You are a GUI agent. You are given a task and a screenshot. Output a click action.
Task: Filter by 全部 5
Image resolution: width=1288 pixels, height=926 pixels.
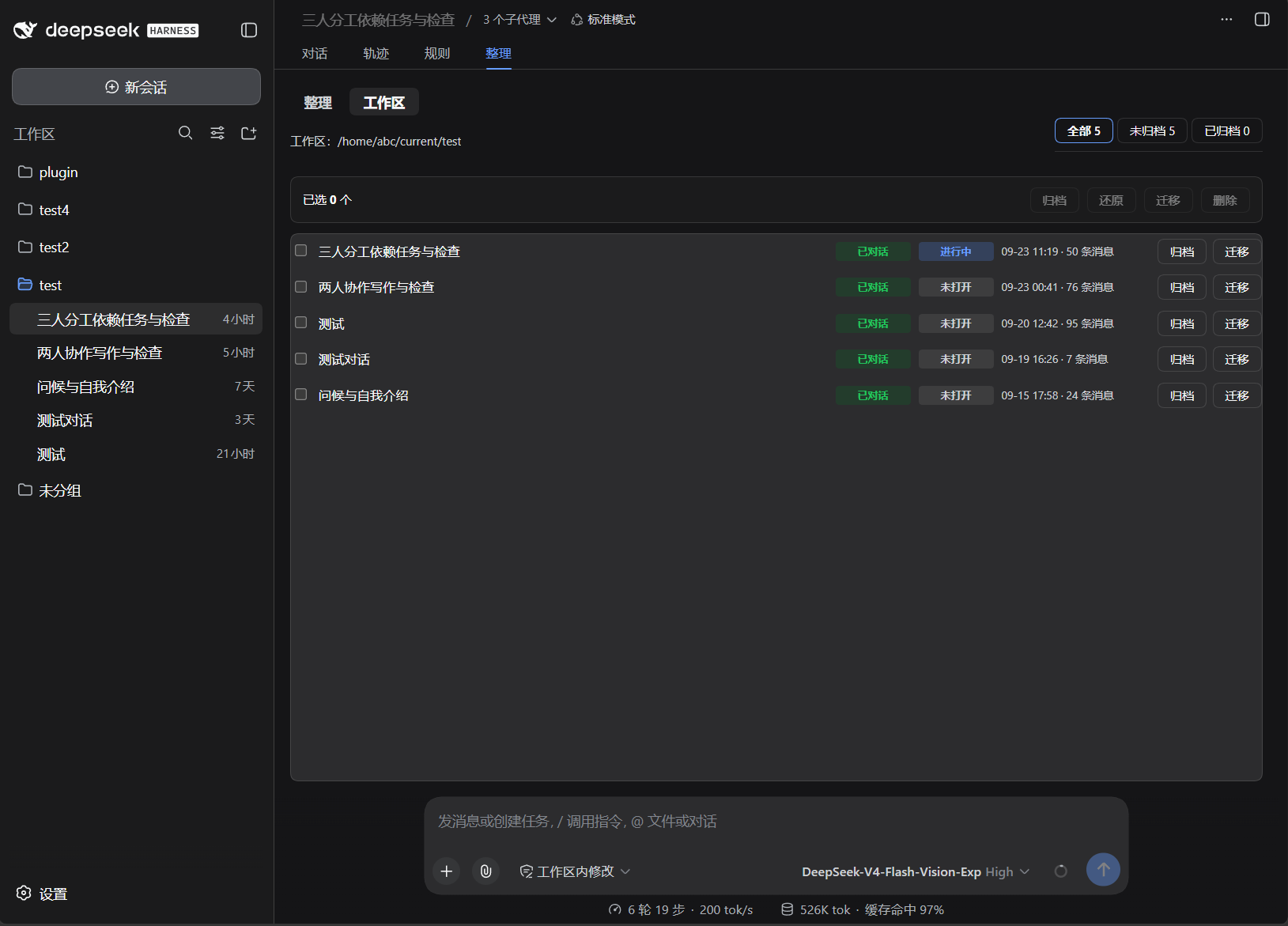tap(1084, 130)
